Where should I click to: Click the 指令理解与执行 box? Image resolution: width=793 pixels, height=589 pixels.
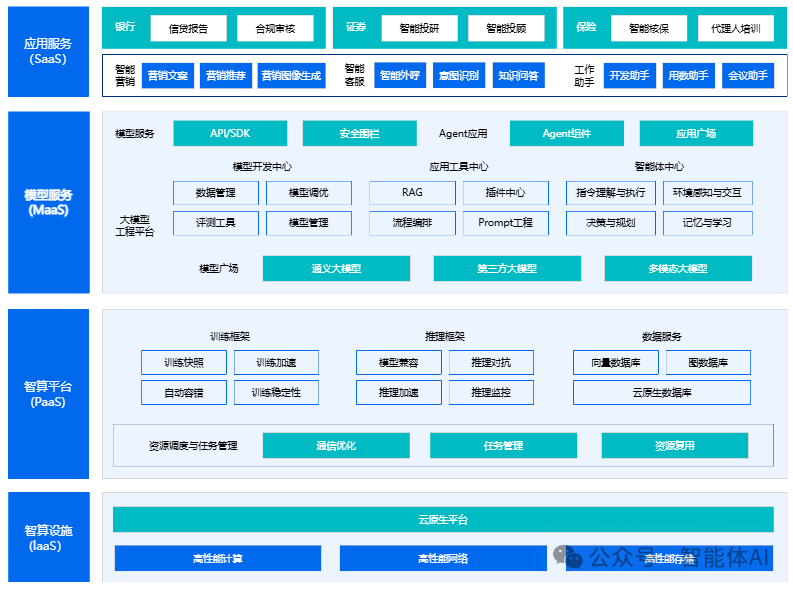click(x=611, y=193)
